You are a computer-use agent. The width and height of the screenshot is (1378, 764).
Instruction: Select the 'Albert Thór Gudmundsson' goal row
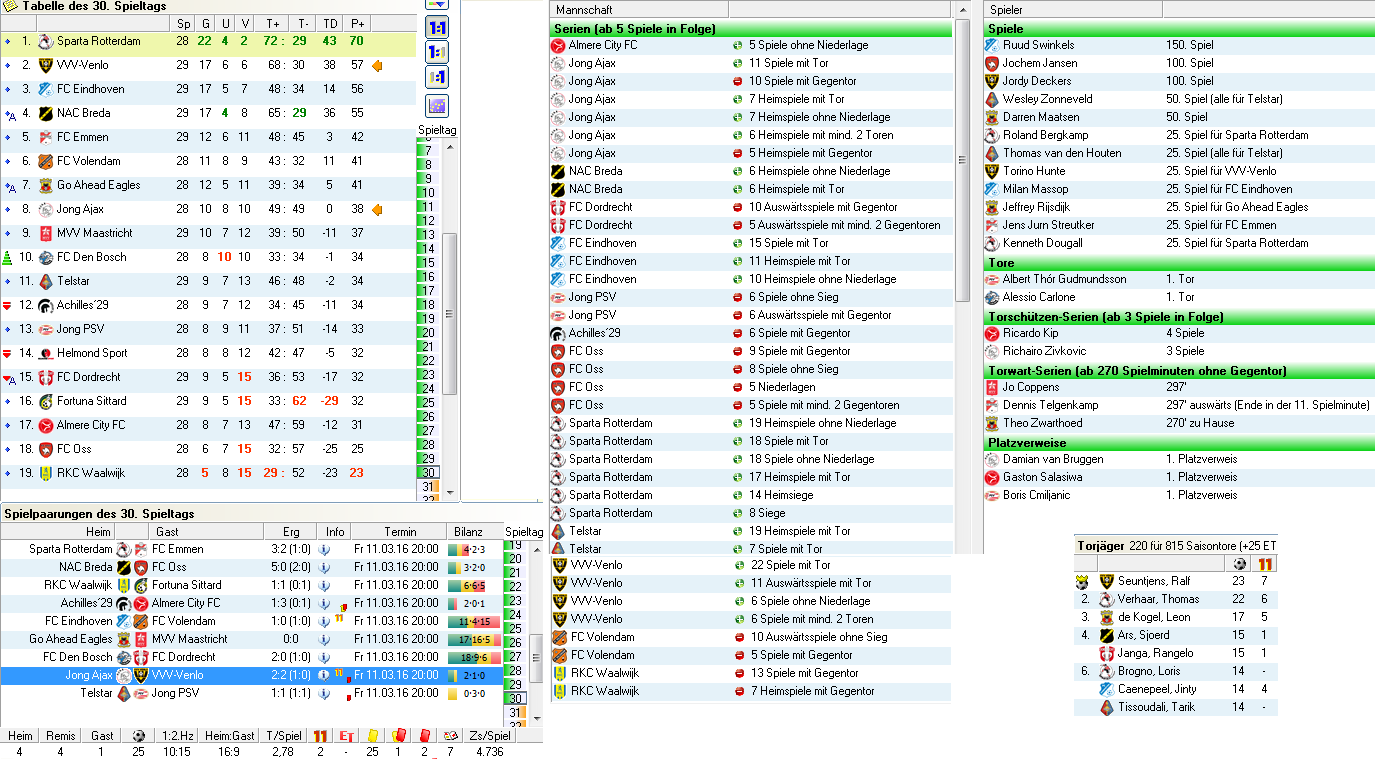(1180, 280)
